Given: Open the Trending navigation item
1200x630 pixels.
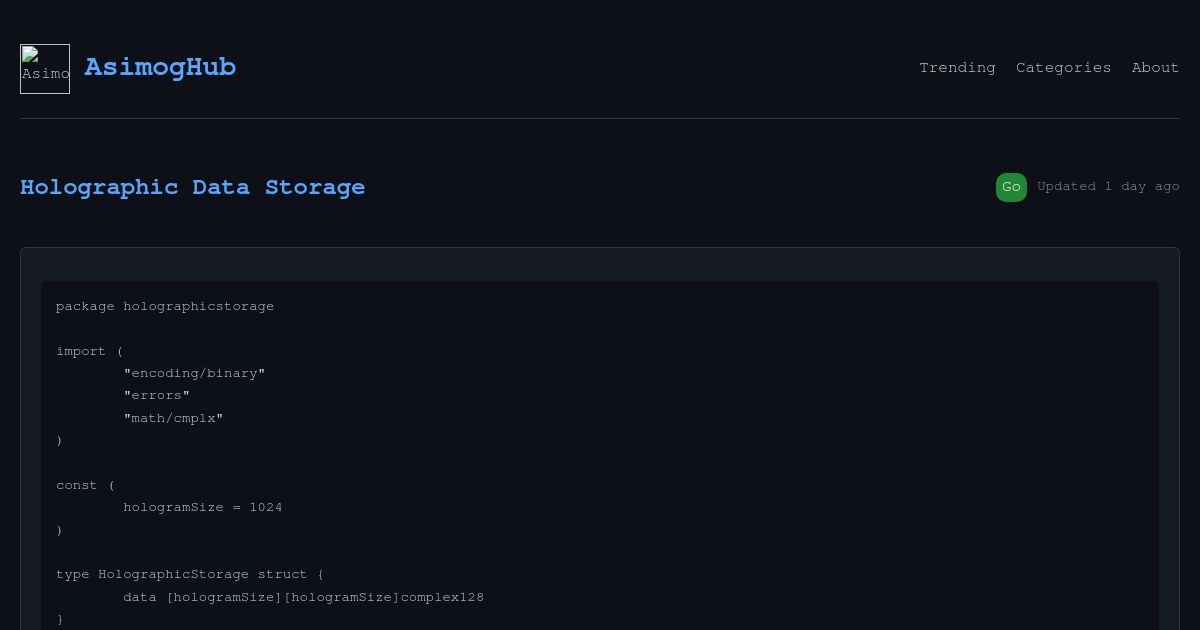Looking at the screenshot, I should pos(957,68).
